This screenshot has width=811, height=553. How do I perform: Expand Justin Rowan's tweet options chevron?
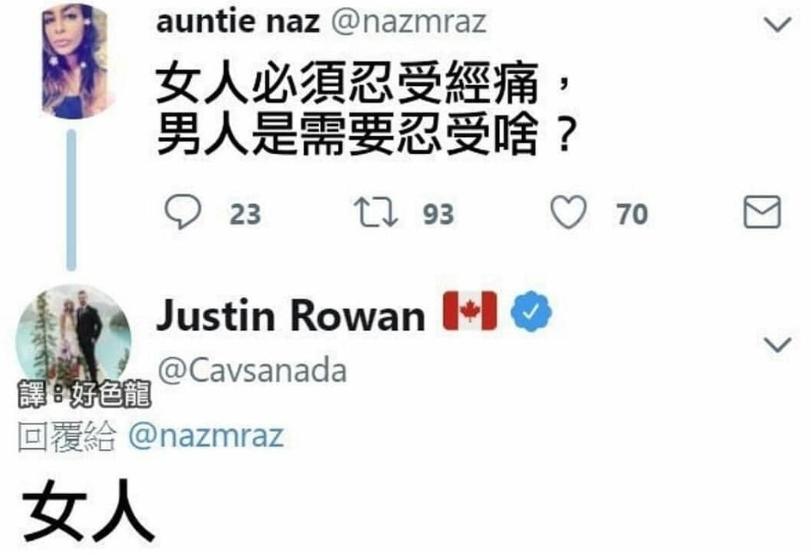tap(778, 344)
